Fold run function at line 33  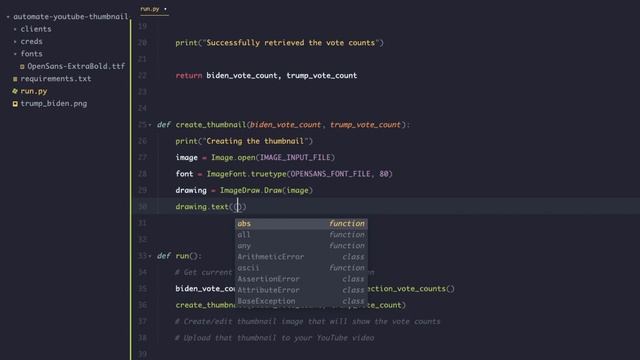150,256
